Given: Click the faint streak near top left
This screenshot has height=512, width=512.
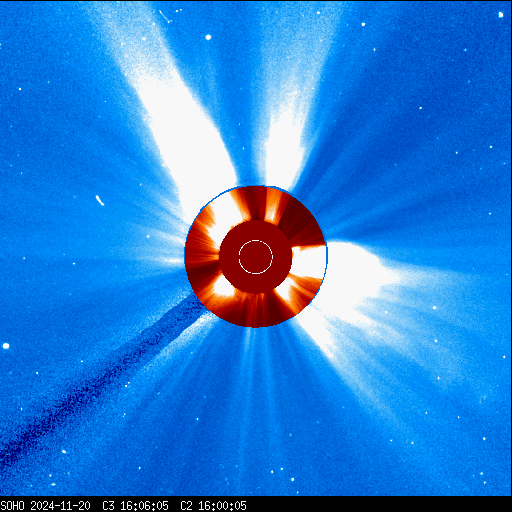Looking at the screenshot, I should [x=165, y=17].
